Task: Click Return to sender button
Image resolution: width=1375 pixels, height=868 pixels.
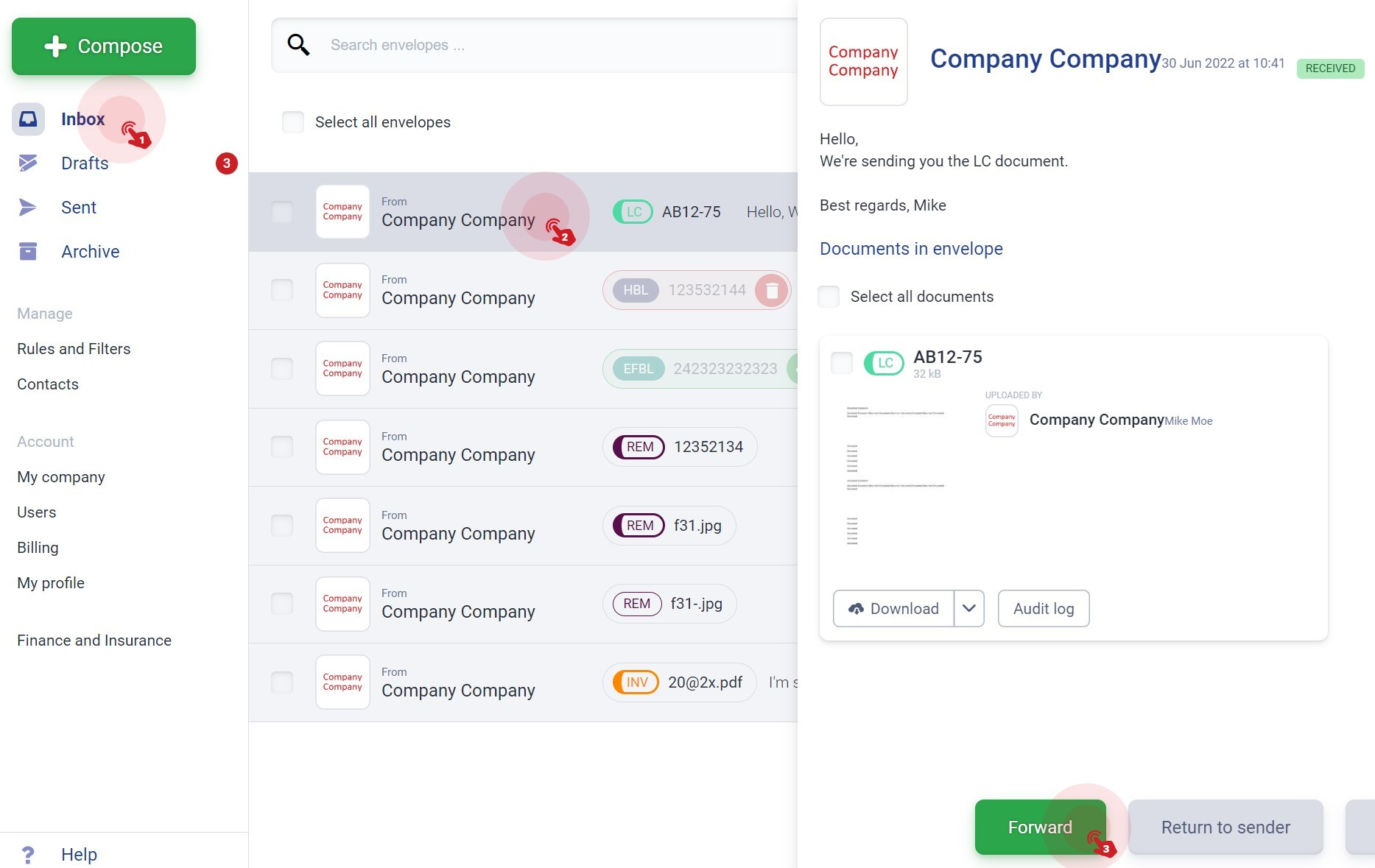Action: [1225, 827]
